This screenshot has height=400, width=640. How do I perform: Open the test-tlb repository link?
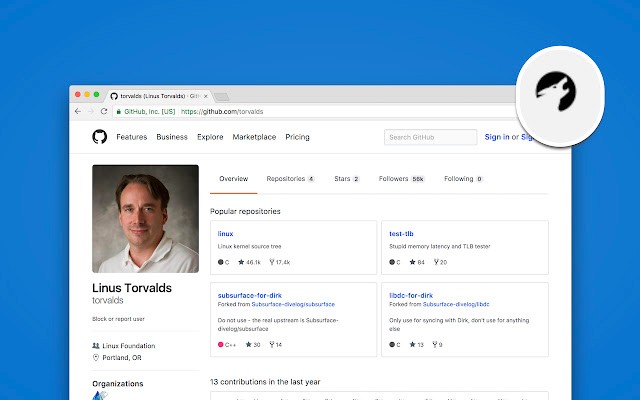pos(402,233)
